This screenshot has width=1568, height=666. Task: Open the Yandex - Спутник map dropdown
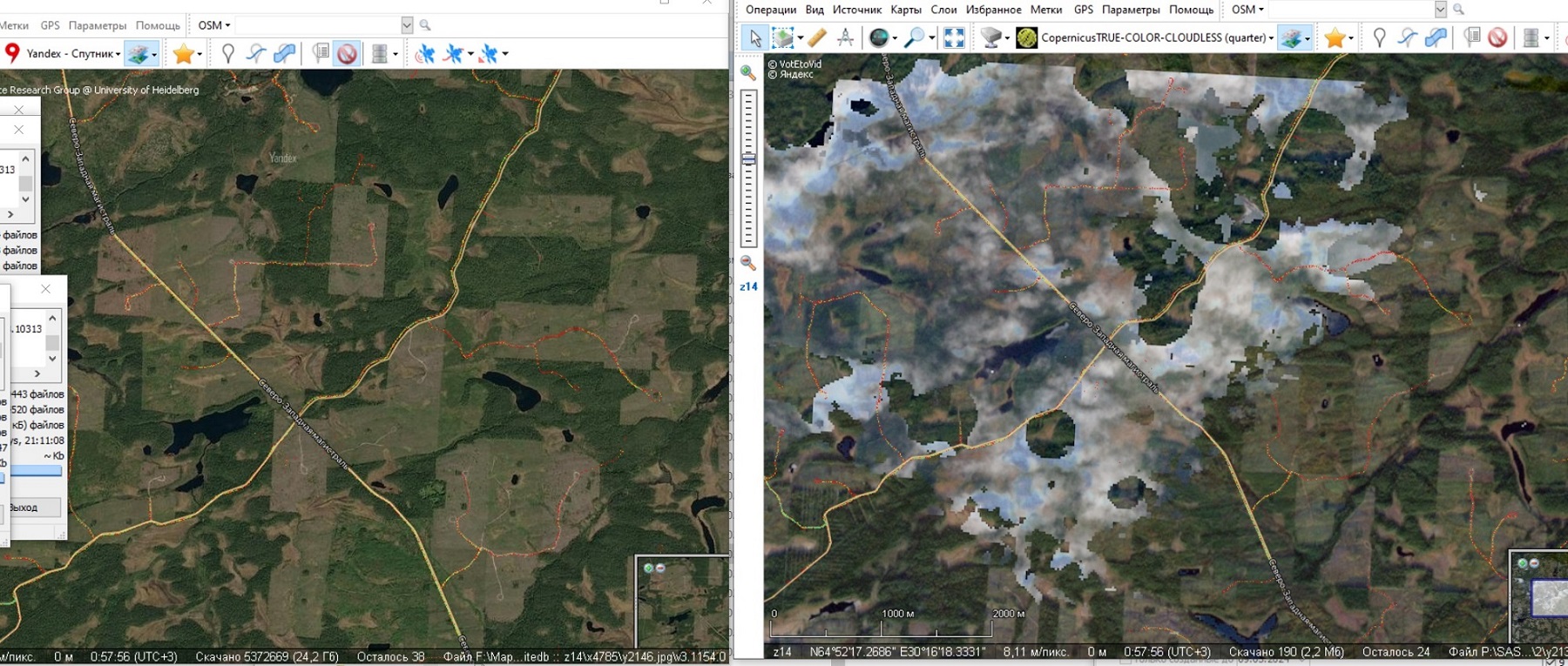(x=118, y=54)
